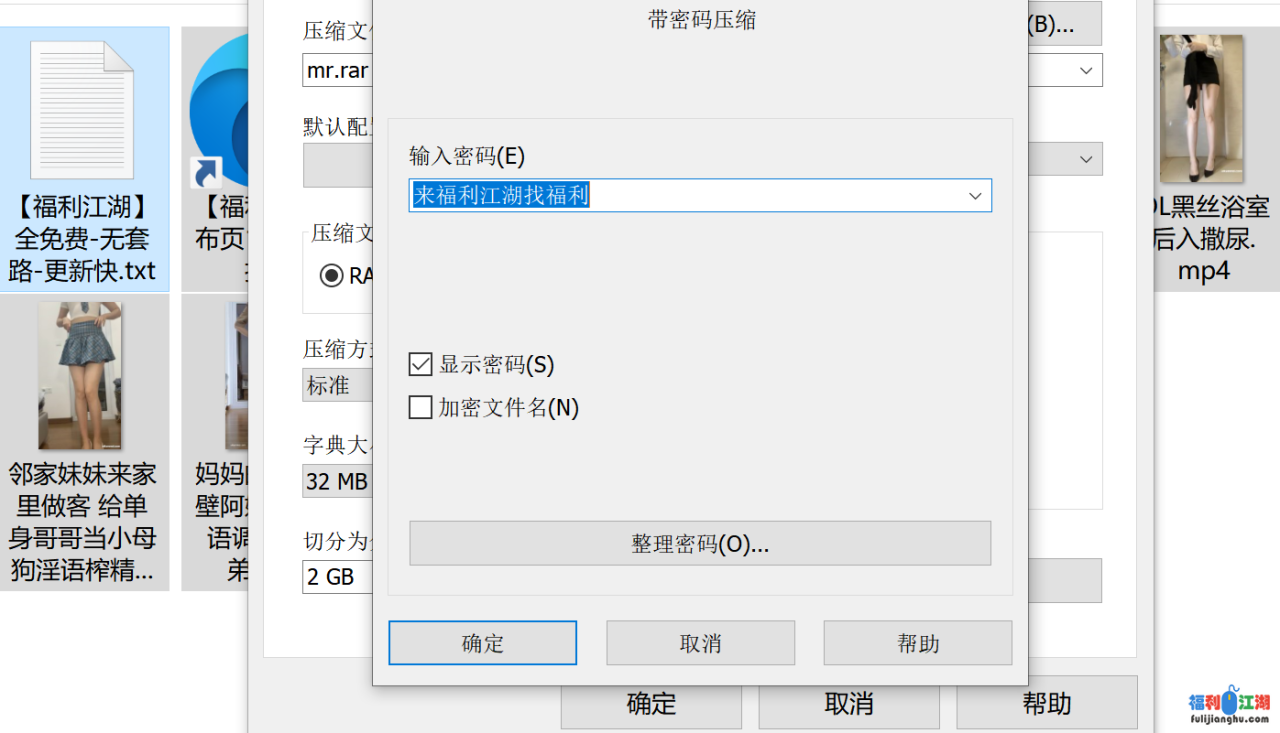Click the 福利江湖 watermark logo
Screen dimensions: 1280x733
(x=1229, y=703)
